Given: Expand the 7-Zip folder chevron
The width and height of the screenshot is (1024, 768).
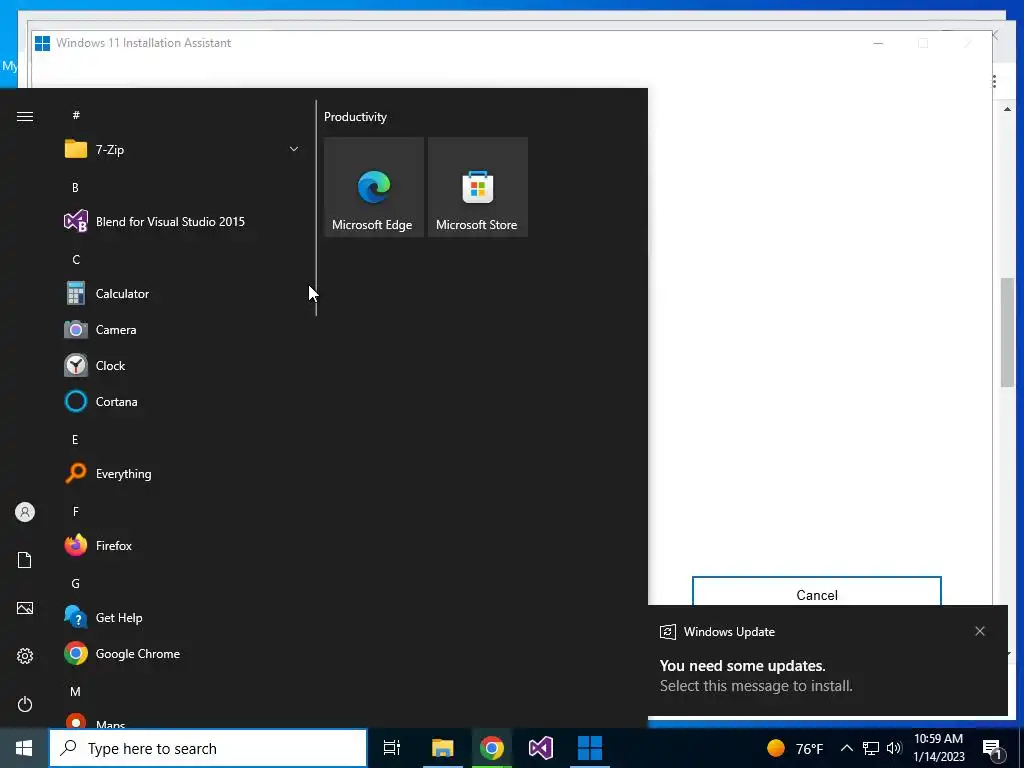Looking at the screenshot, I should pos(294,150).
